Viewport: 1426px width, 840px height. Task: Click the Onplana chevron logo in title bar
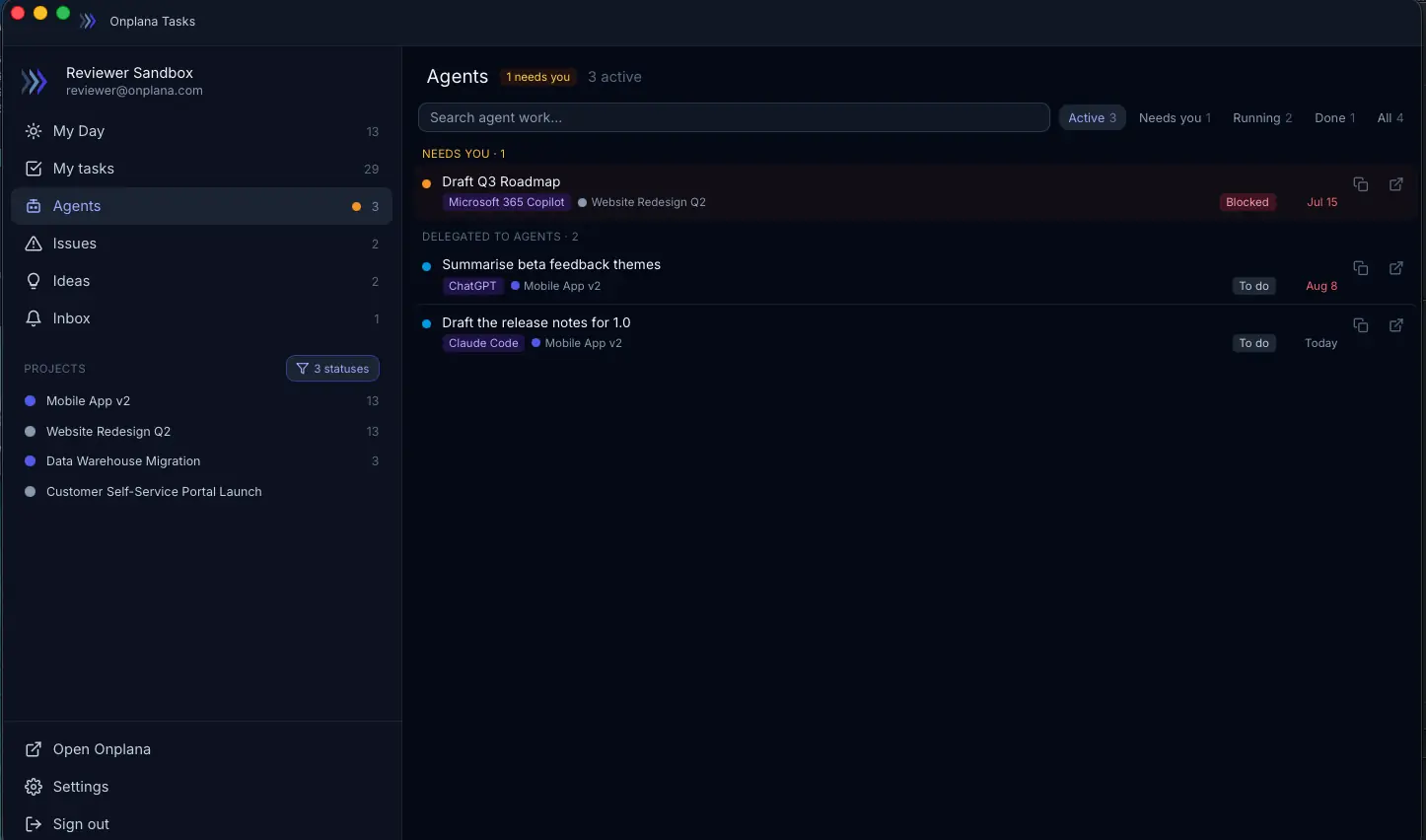(88, 21)
